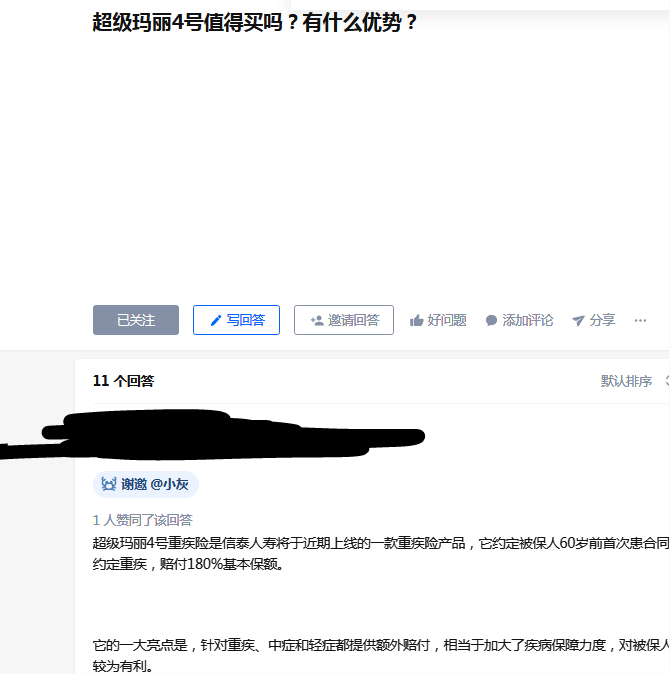
Task: Click the answer paragraph about 信泰人寿
Action: click(381, 554)
